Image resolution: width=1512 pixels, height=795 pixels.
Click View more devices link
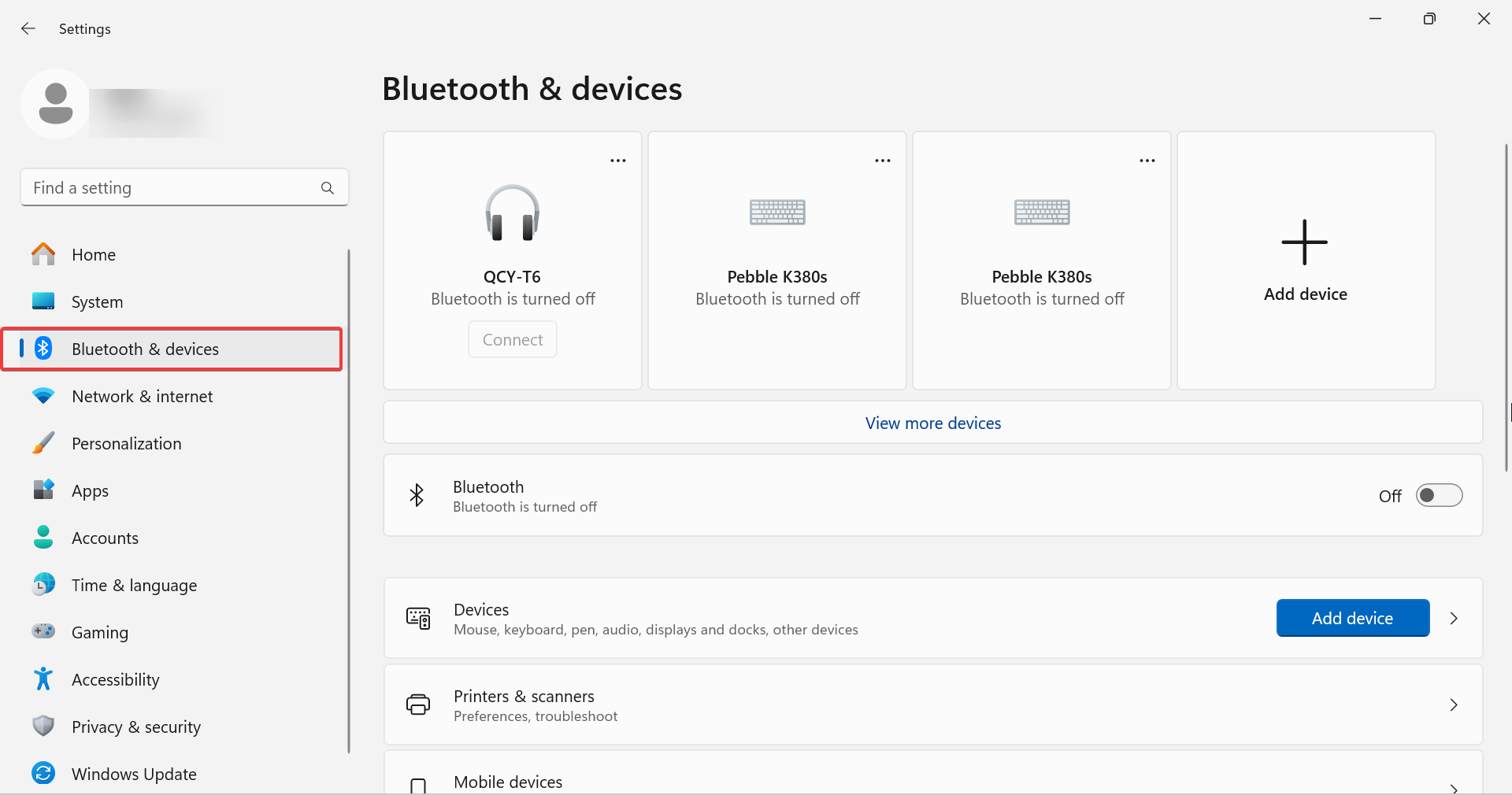[x=932, y=423]
